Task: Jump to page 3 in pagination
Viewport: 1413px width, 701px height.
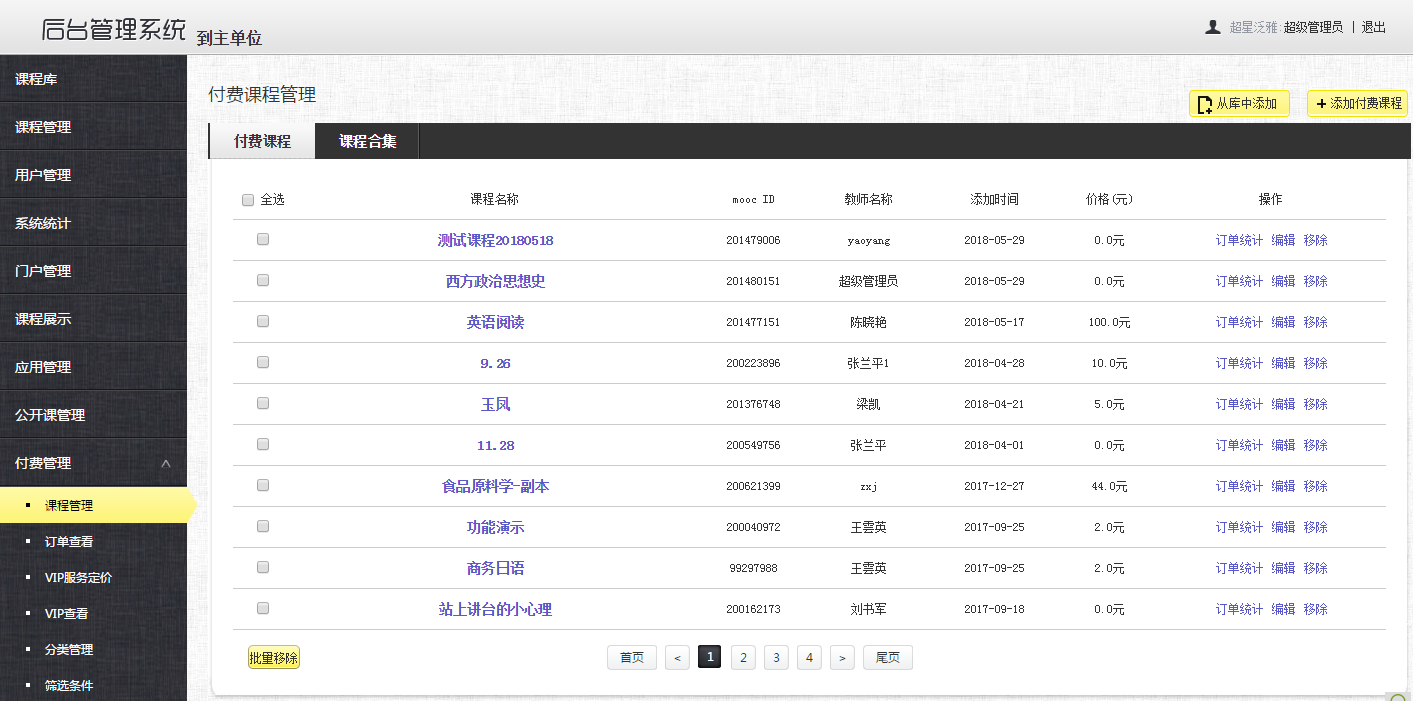Action: pos(776,657)
